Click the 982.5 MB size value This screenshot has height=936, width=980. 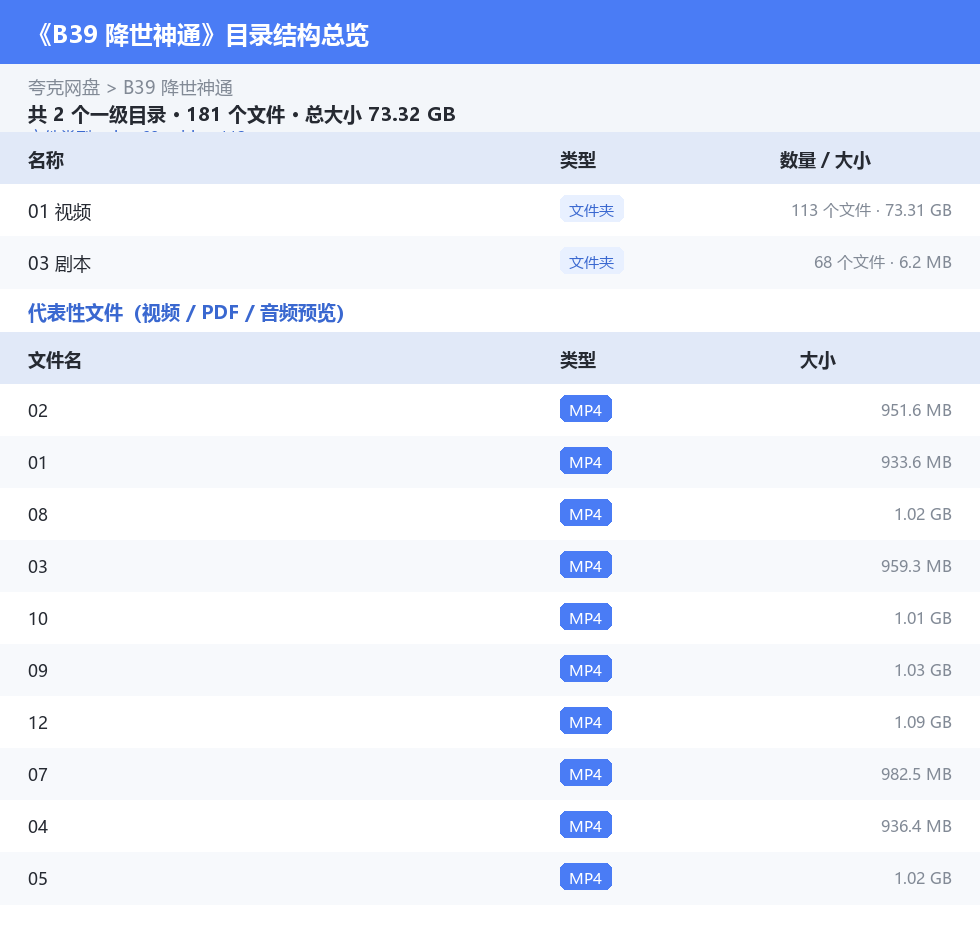coord(916,774)
